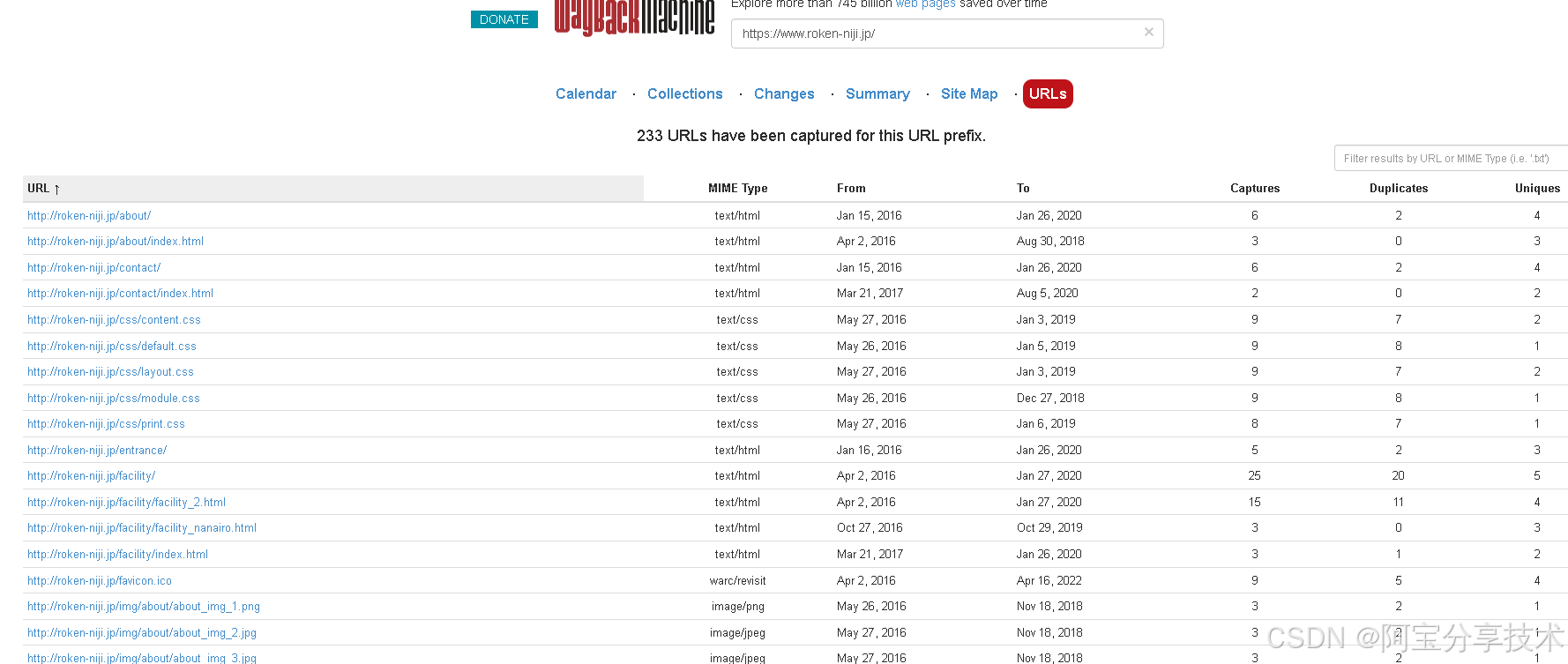Open the Site Map tab
Image resolution: width=1568 pixels, height=664 pixels.
tap(969, 93)
